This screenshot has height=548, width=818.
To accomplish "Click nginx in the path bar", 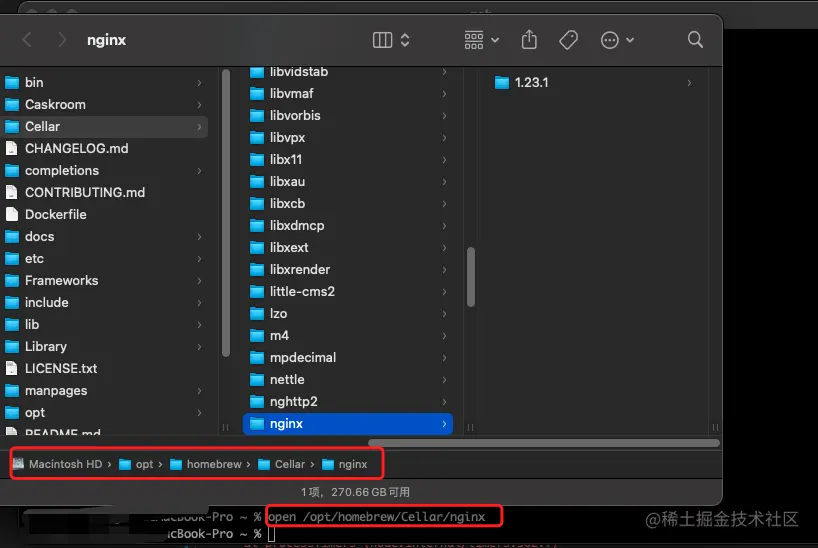I will click(345, 464).
